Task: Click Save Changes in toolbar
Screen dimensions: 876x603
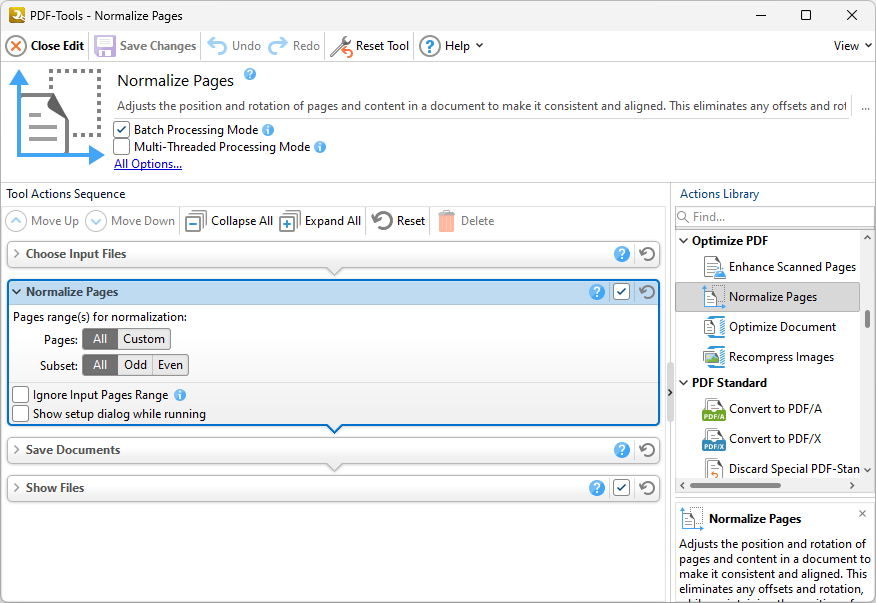Action: [145, 46]
